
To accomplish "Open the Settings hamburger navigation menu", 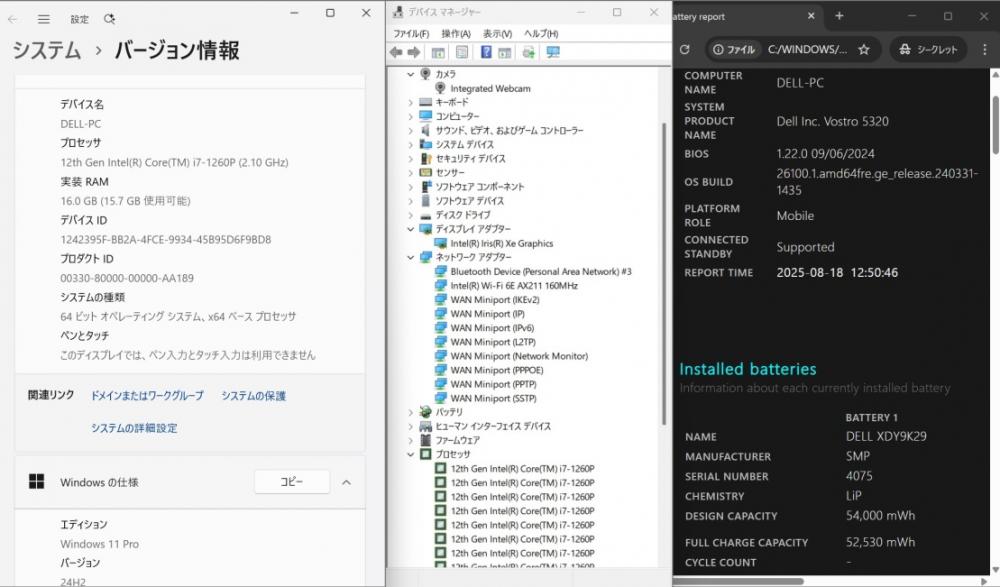I will [43, 19].
